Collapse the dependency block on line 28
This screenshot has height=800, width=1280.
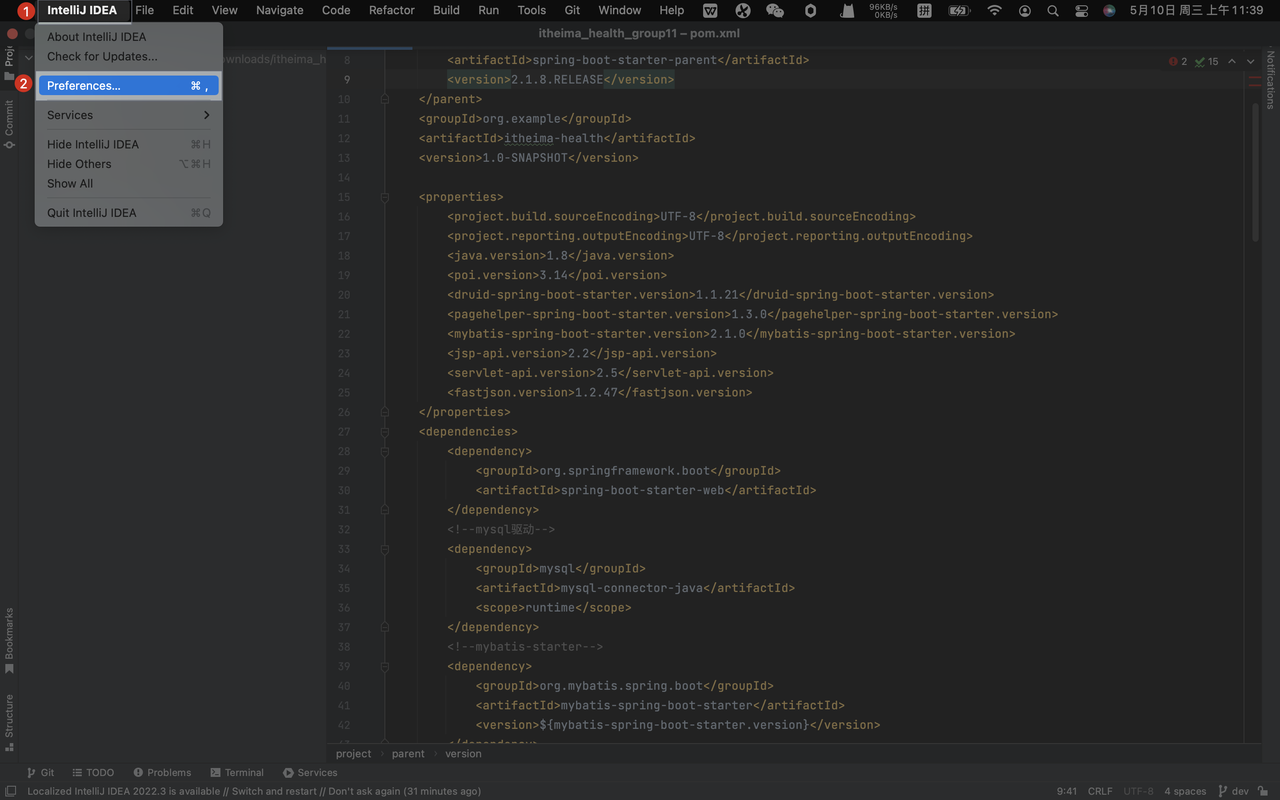(x=384, y=451)
